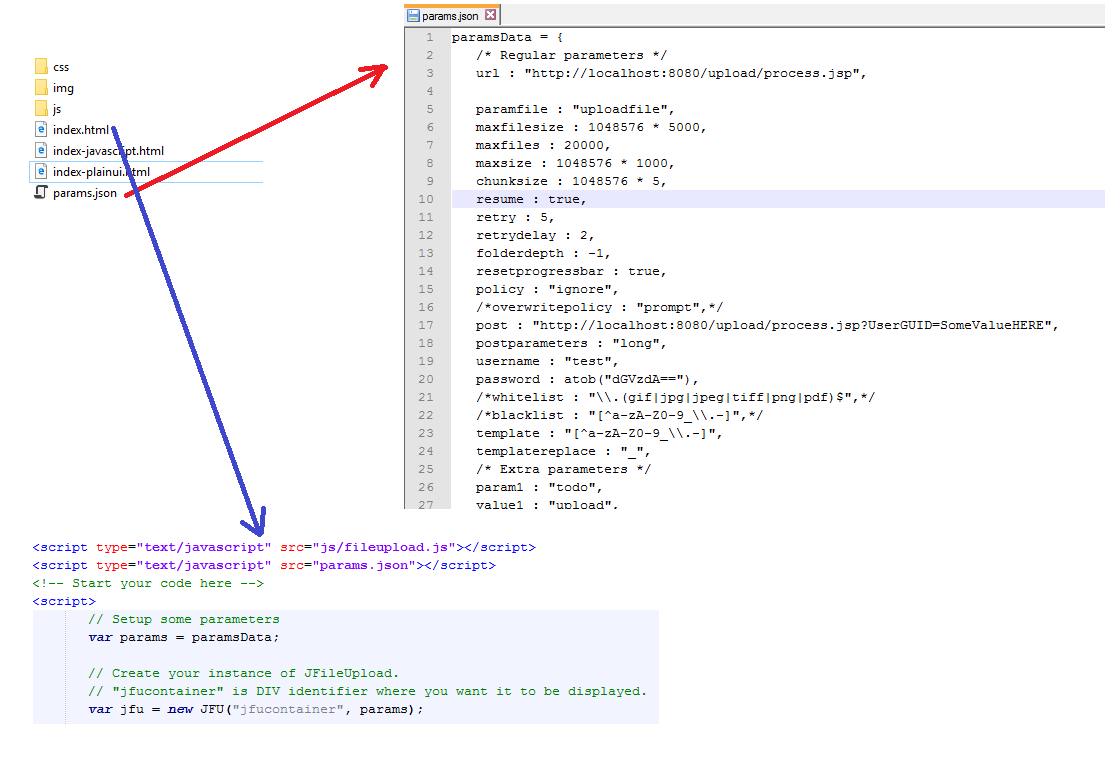
Task: Click the js folder icon
Action: tap(41, 108)
